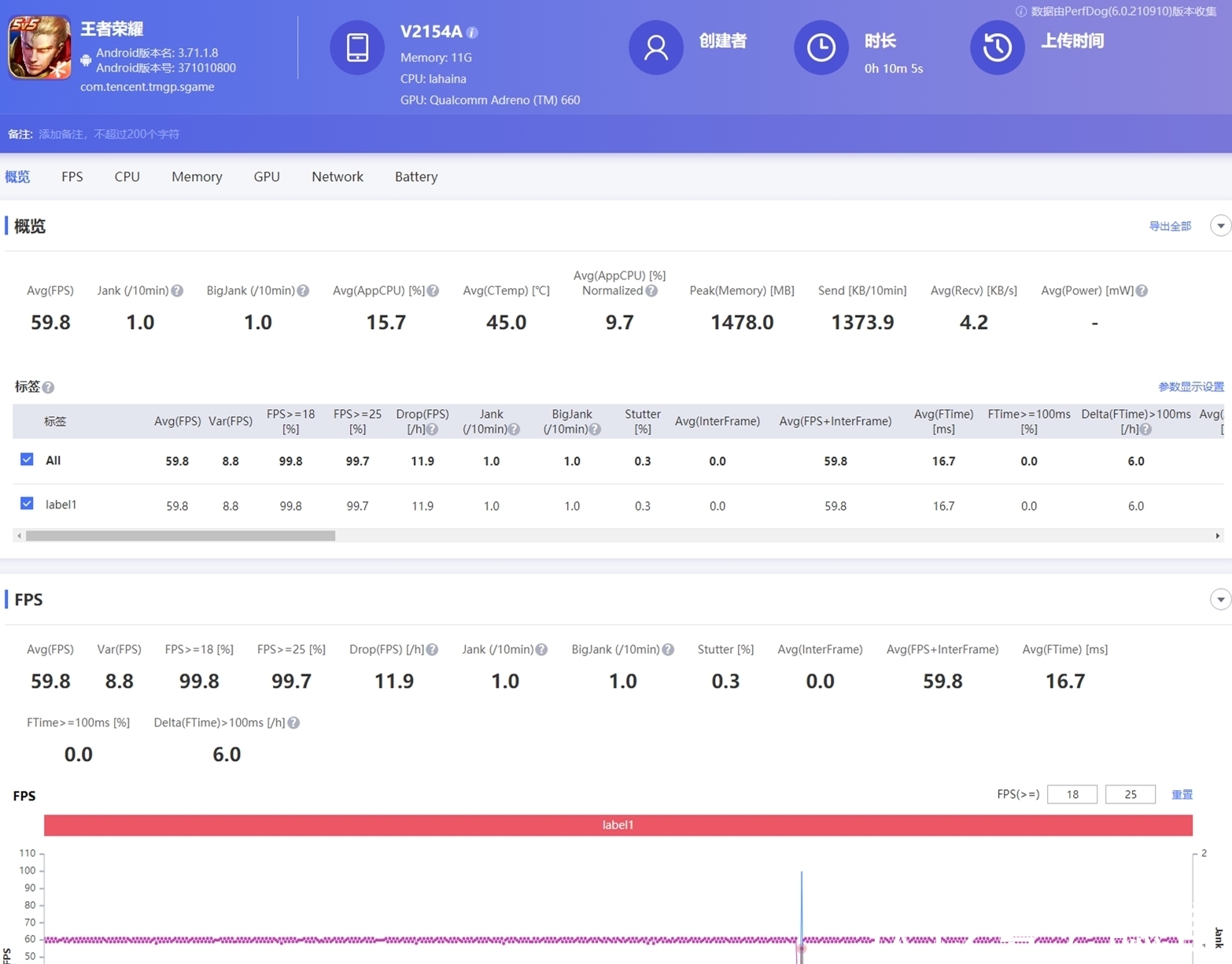Click the table scrollbar left arrow
Image resolution: width=1232 pixels, height=964 pixels.
coord(19,536)
